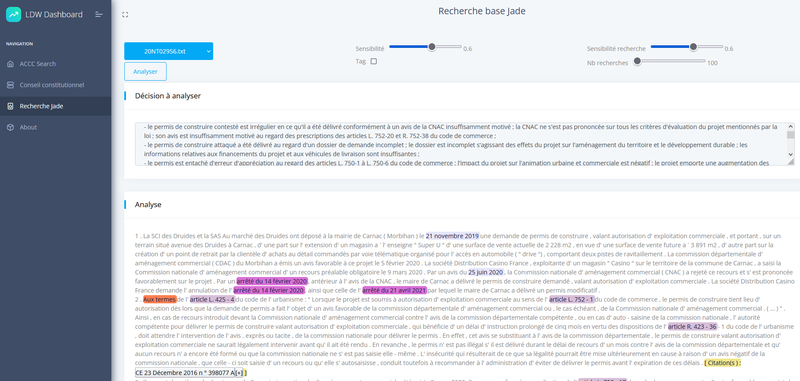Image resolution: width=800 pixels, height=381 pixels.
Task: Click the LDW Dashboard logo icon
Action: point(13,15)
